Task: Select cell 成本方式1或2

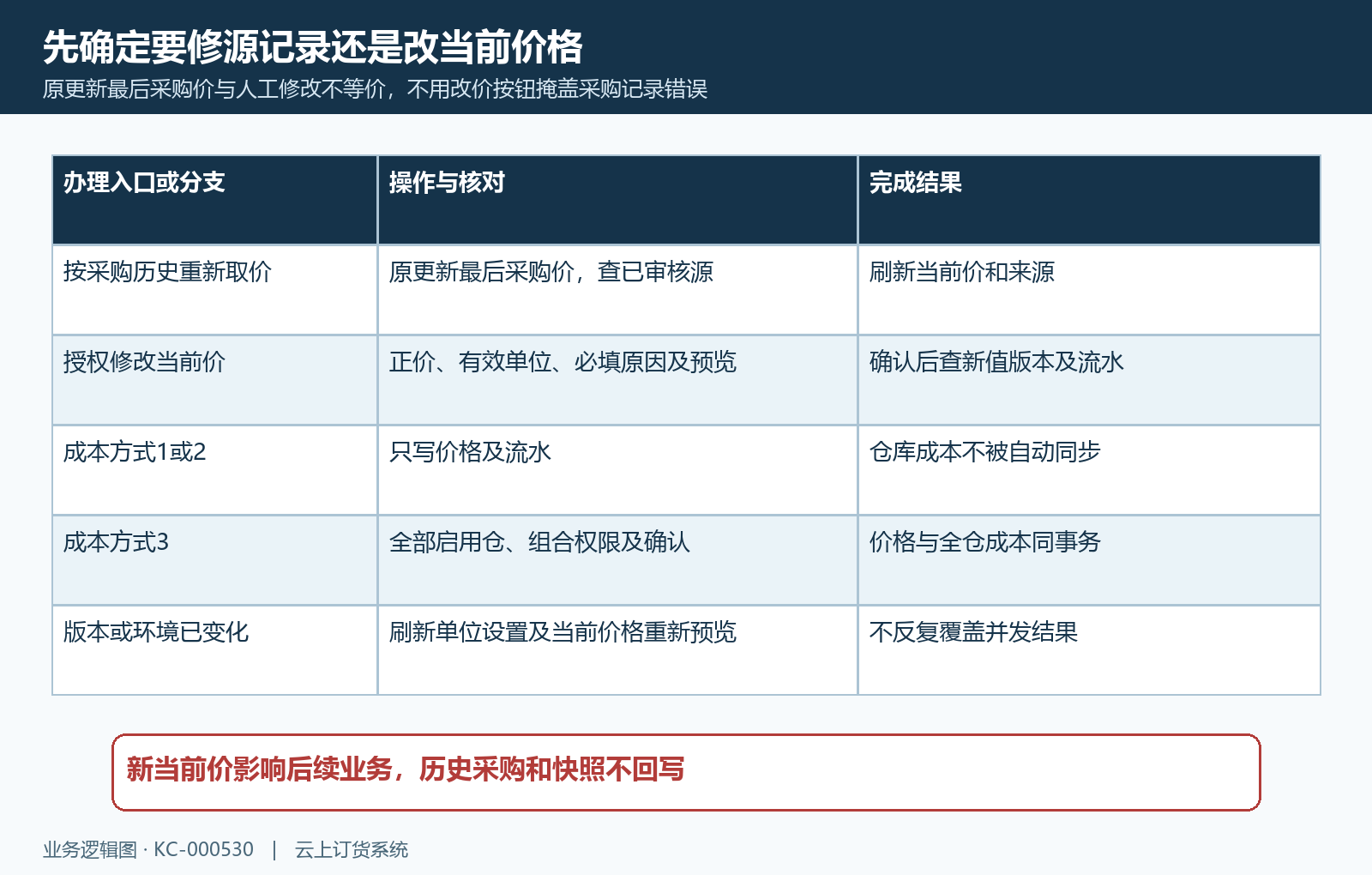Action: click(x=215, y=470)
